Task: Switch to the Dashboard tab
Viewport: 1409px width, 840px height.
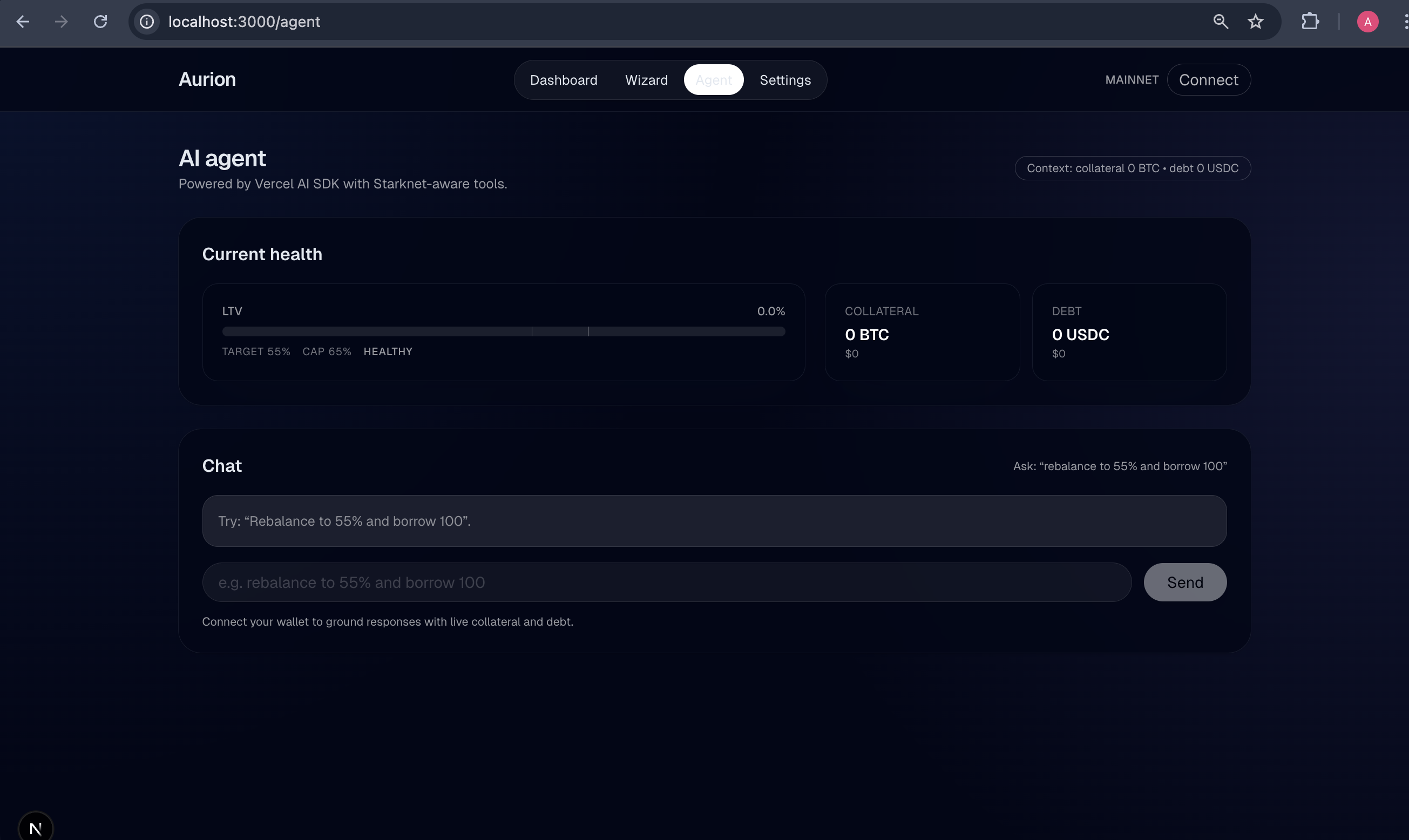Action: coord(563,80)
